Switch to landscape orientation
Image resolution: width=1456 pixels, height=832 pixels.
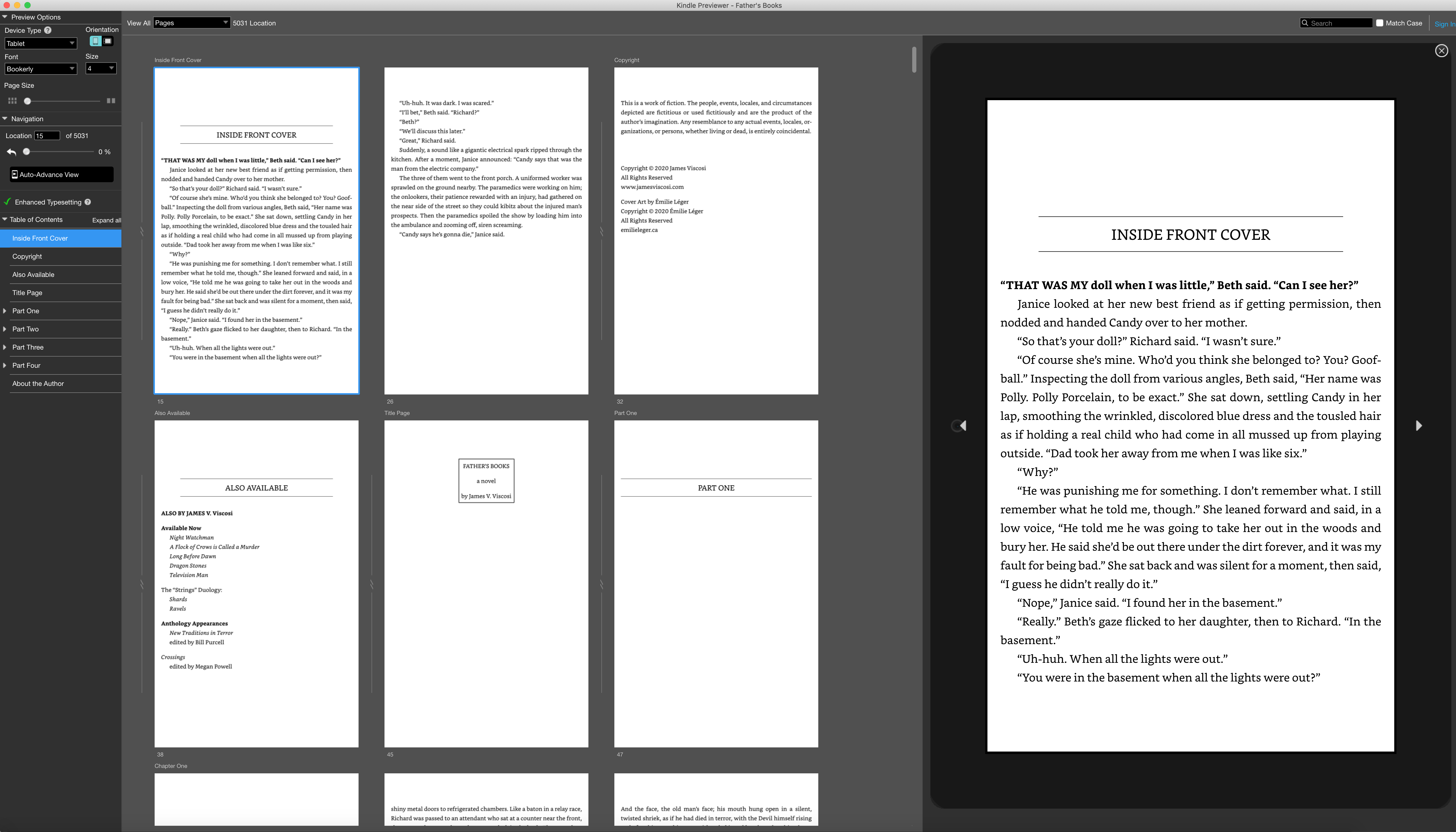click(108, 41)
